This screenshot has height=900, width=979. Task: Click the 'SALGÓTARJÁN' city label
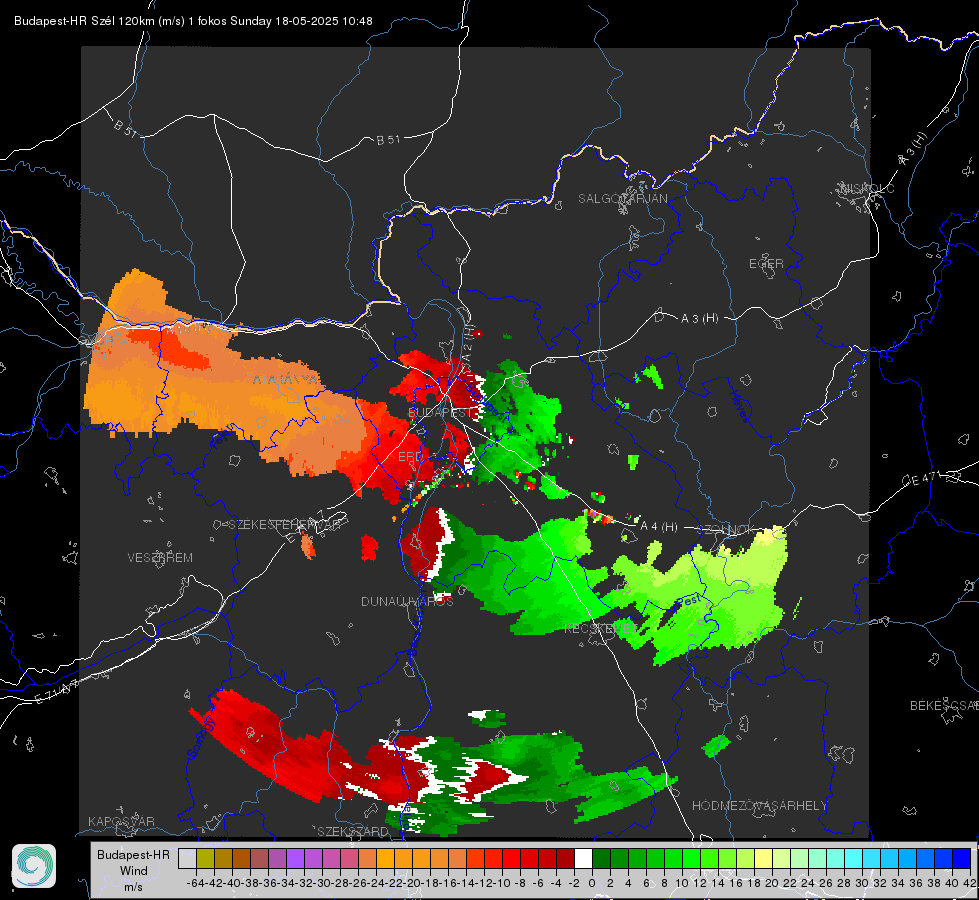(622, 199)
